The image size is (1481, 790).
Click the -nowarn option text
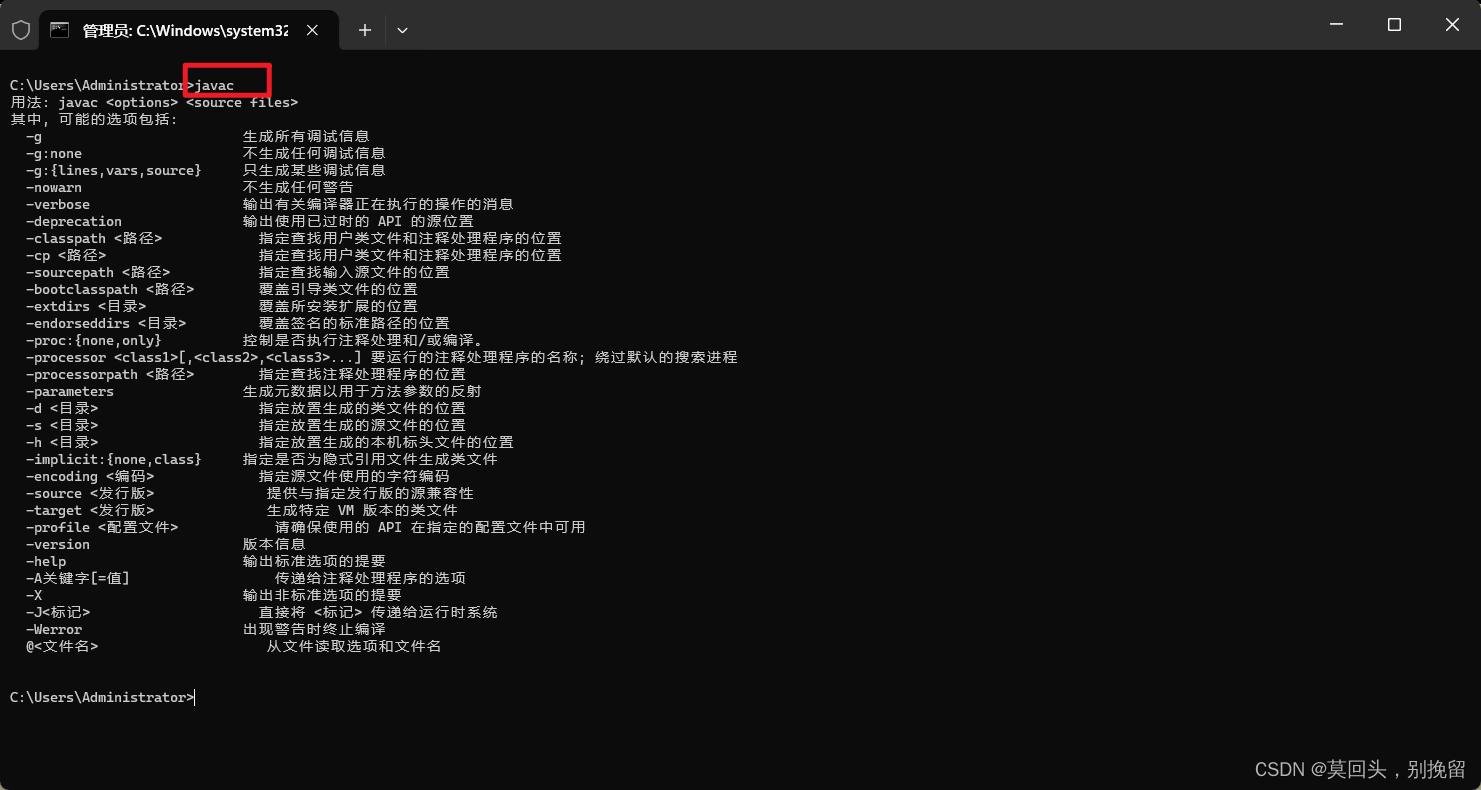point(54,188)
